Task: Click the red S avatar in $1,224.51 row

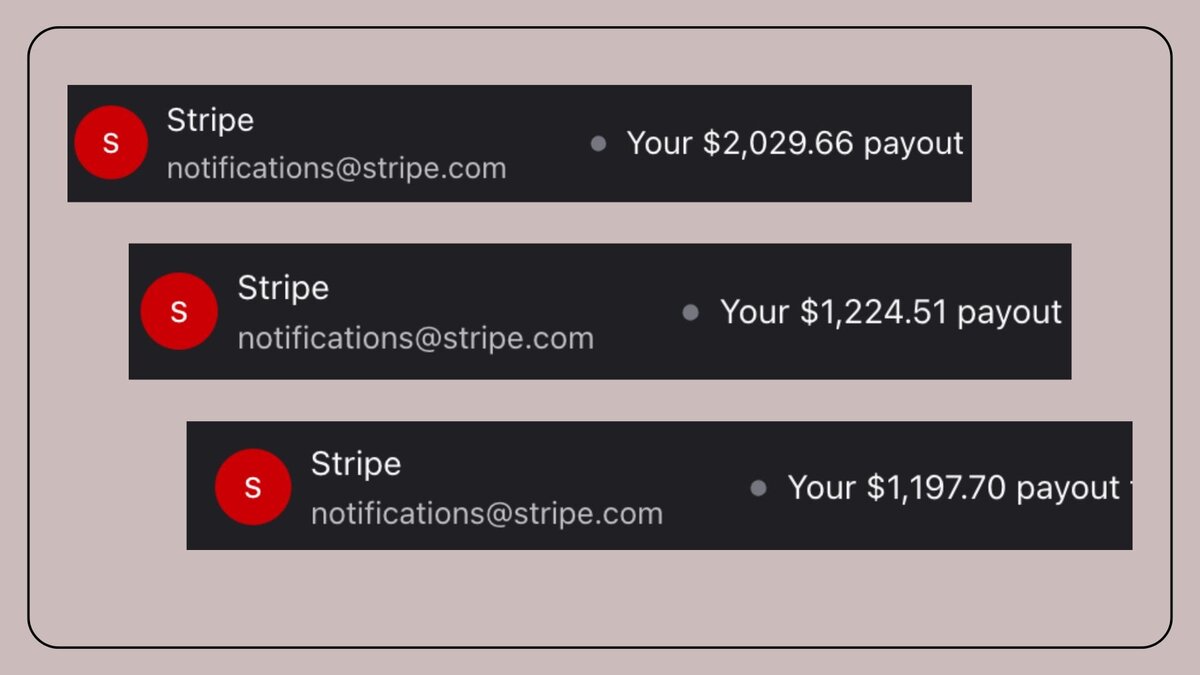Action: [x=179, y=311]
